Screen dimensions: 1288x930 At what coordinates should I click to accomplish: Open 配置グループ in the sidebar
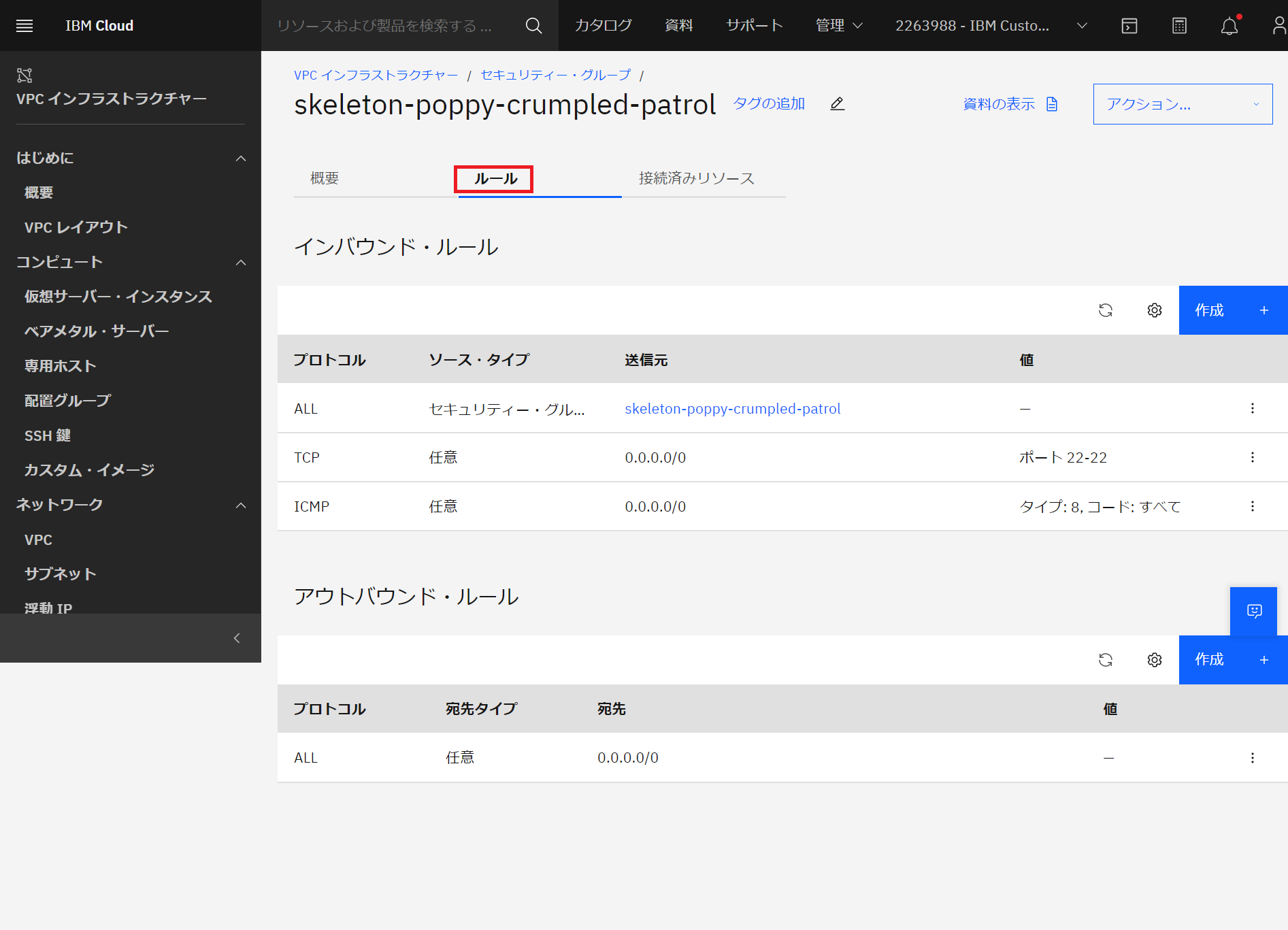click(67, 401)
